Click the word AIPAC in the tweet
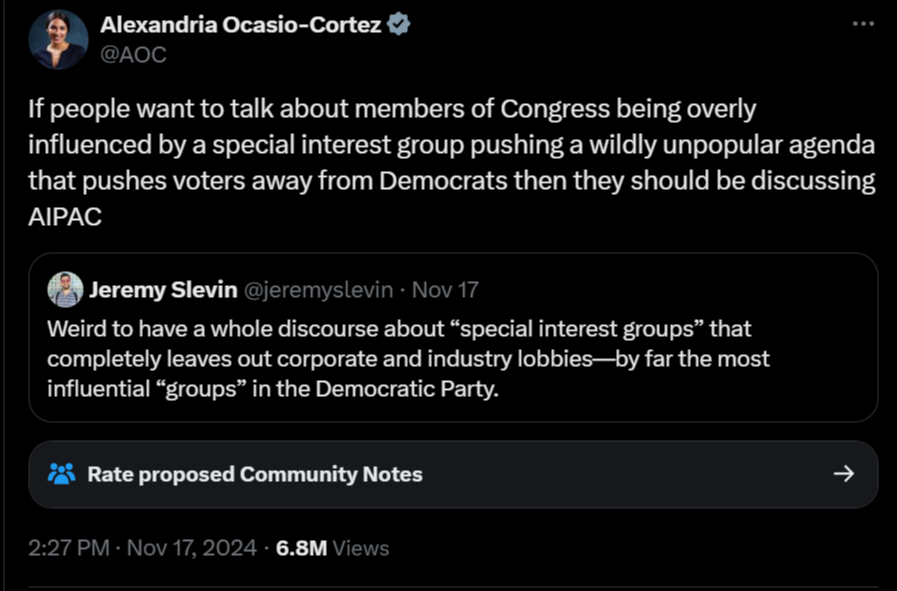Image resolution: width=897 pixels, height=591 pixels. (x=65, y=217)
